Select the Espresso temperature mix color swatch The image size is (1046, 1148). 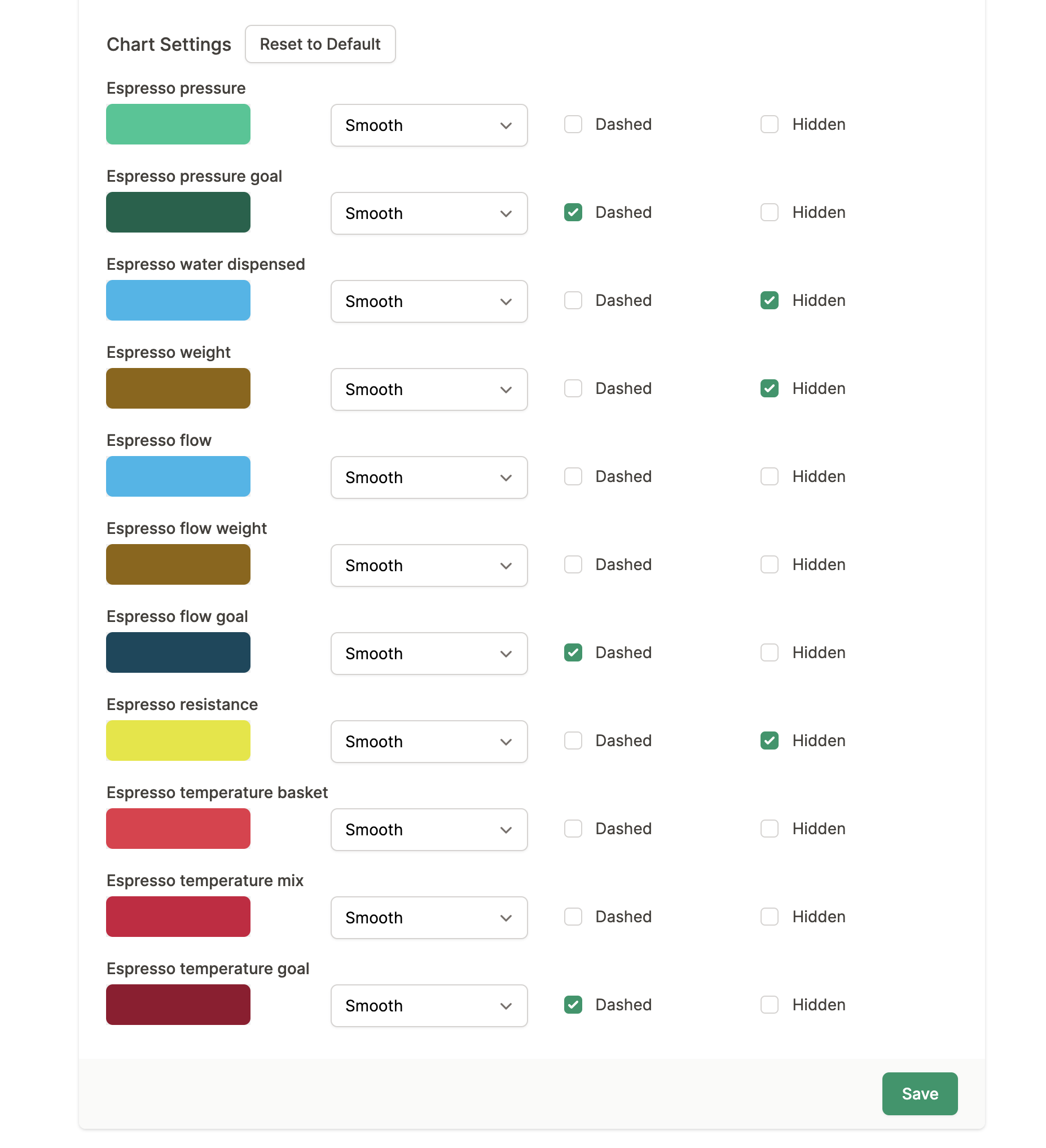click(178, 916)
